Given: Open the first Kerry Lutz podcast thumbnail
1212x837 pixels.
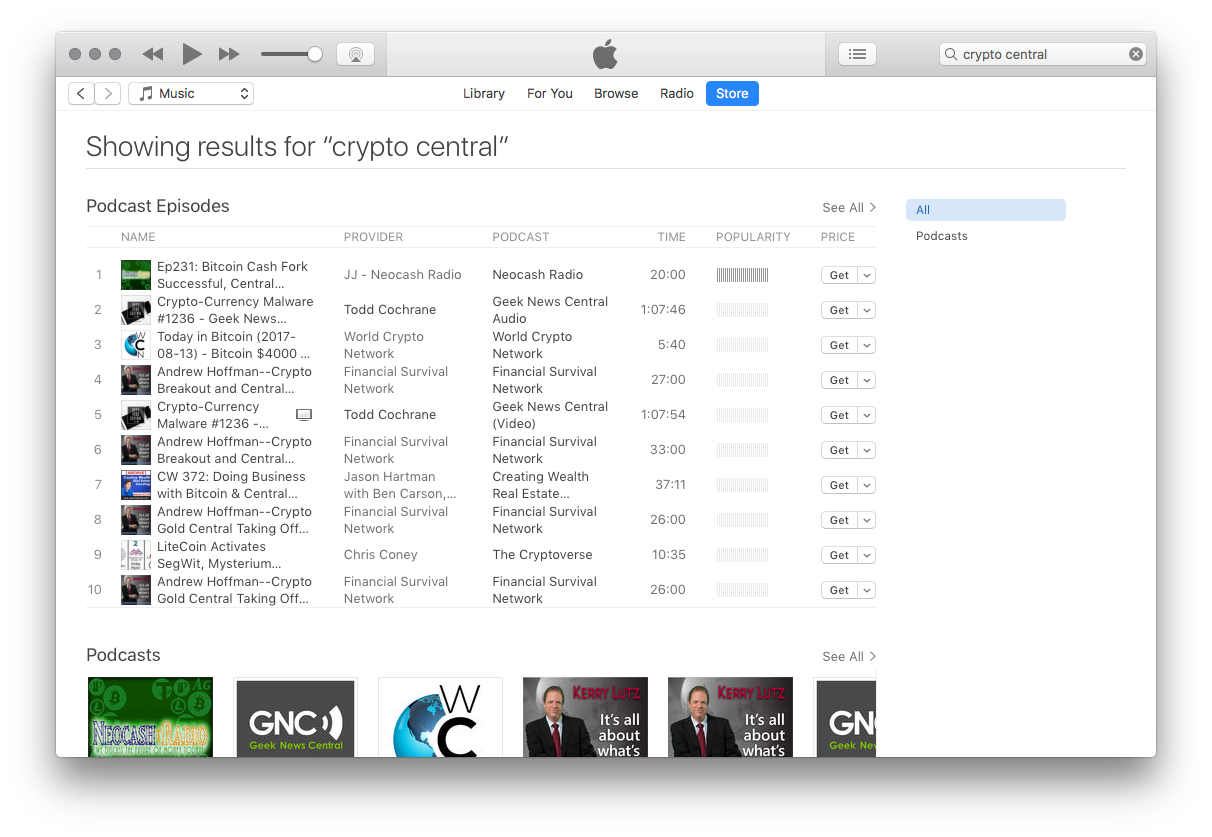Looking at the screenshot, I should tap(585, 717).
